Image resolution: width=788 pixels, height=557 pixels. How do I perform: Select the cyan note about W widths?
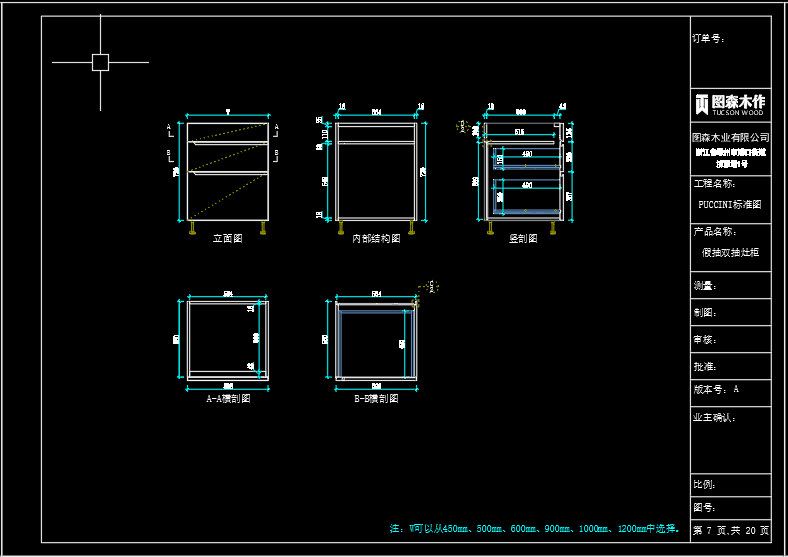pos(535,529)
